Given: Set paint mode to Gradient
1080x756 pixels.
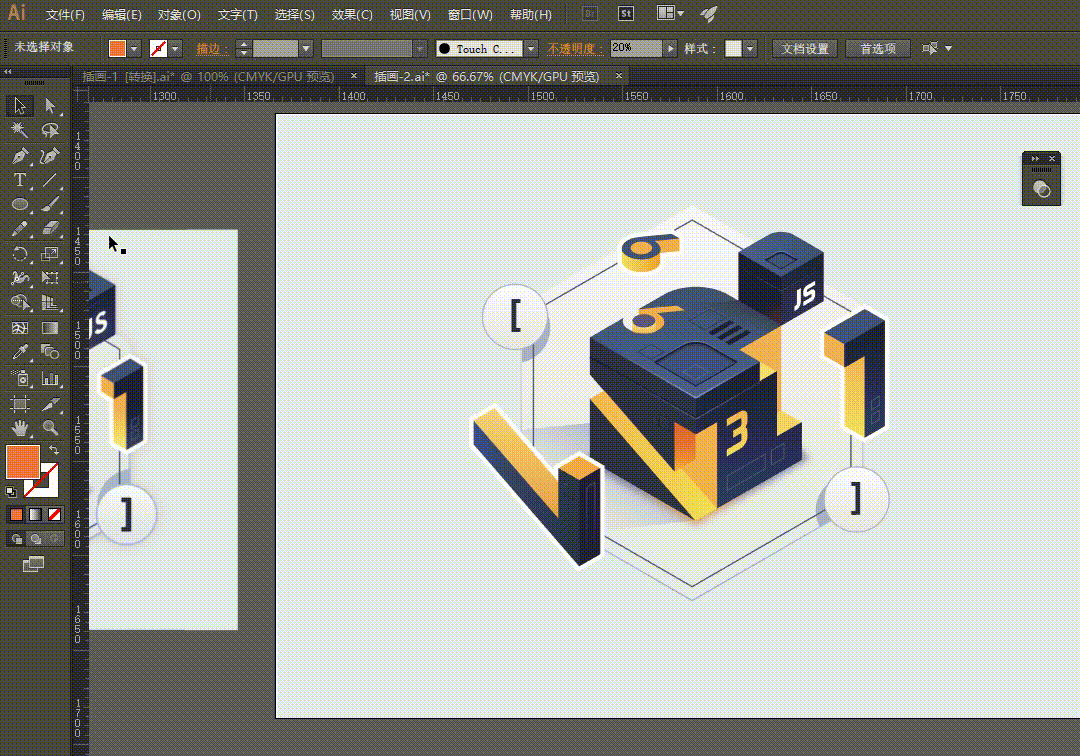Looking at the screenshot, I should click(x=35, y=514).
